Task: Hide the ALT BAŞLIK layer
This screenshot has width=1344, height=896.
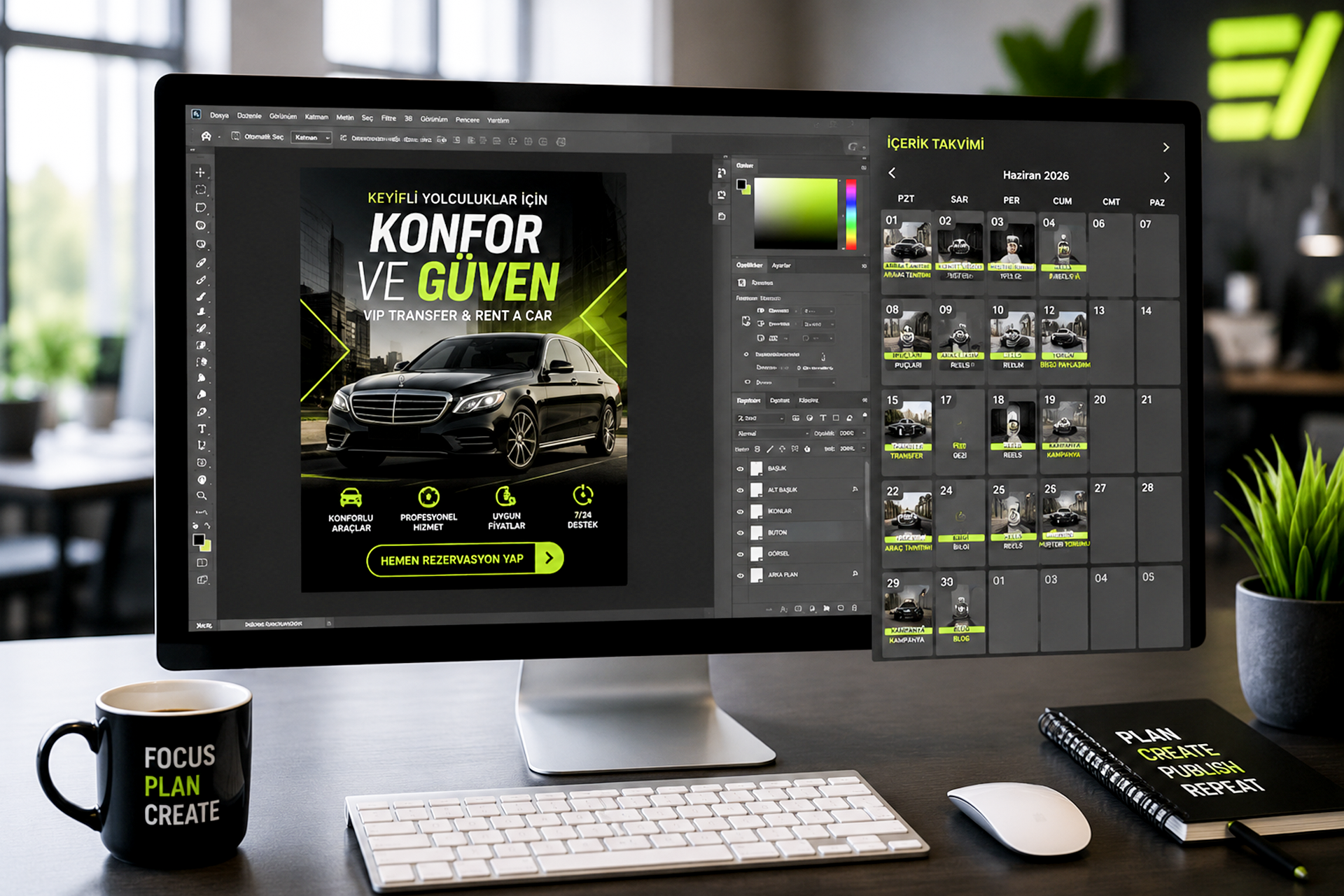Action: point(740,490)
